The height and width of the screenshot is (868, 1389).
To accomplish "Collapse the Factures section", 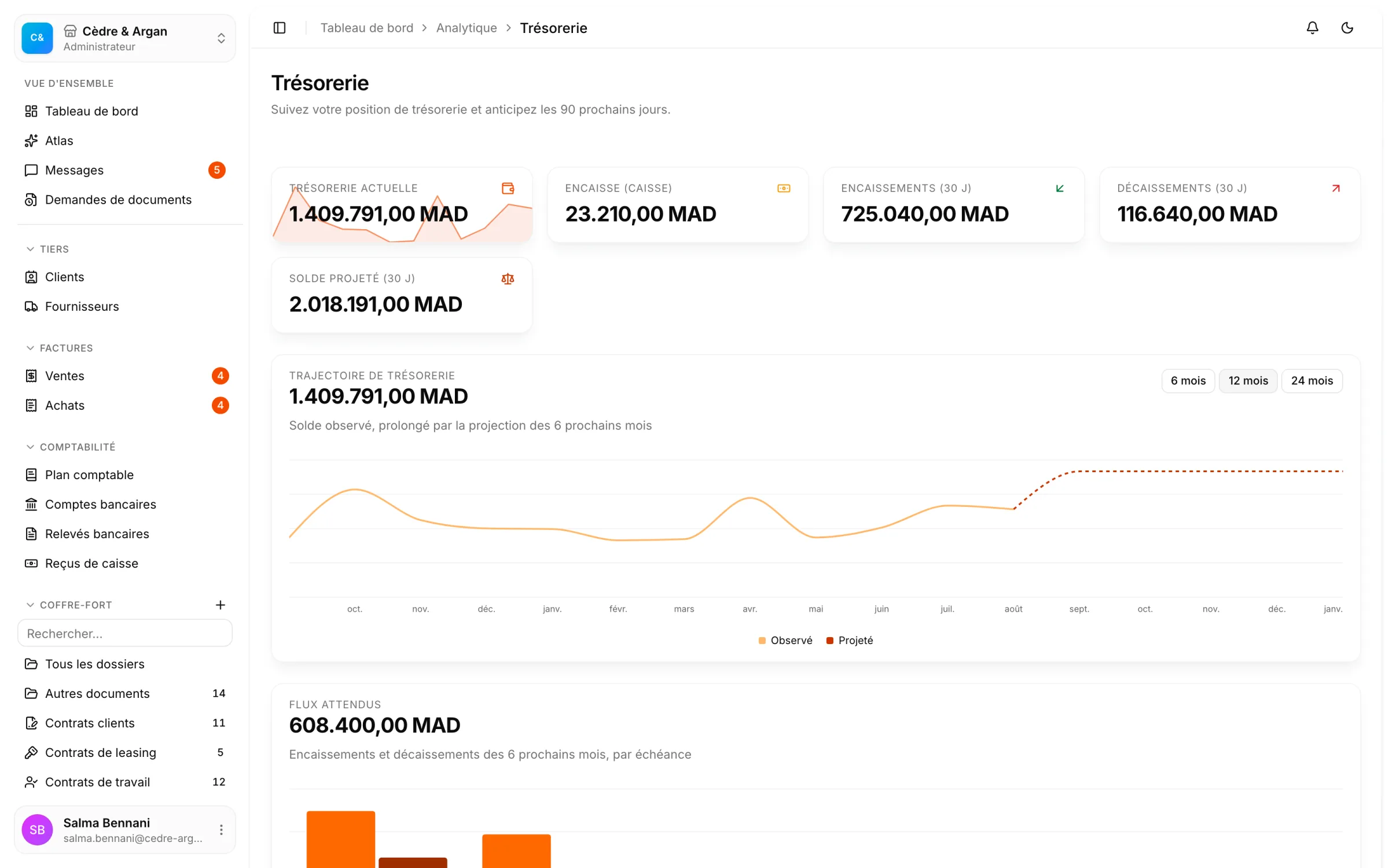I will (59, 348).
